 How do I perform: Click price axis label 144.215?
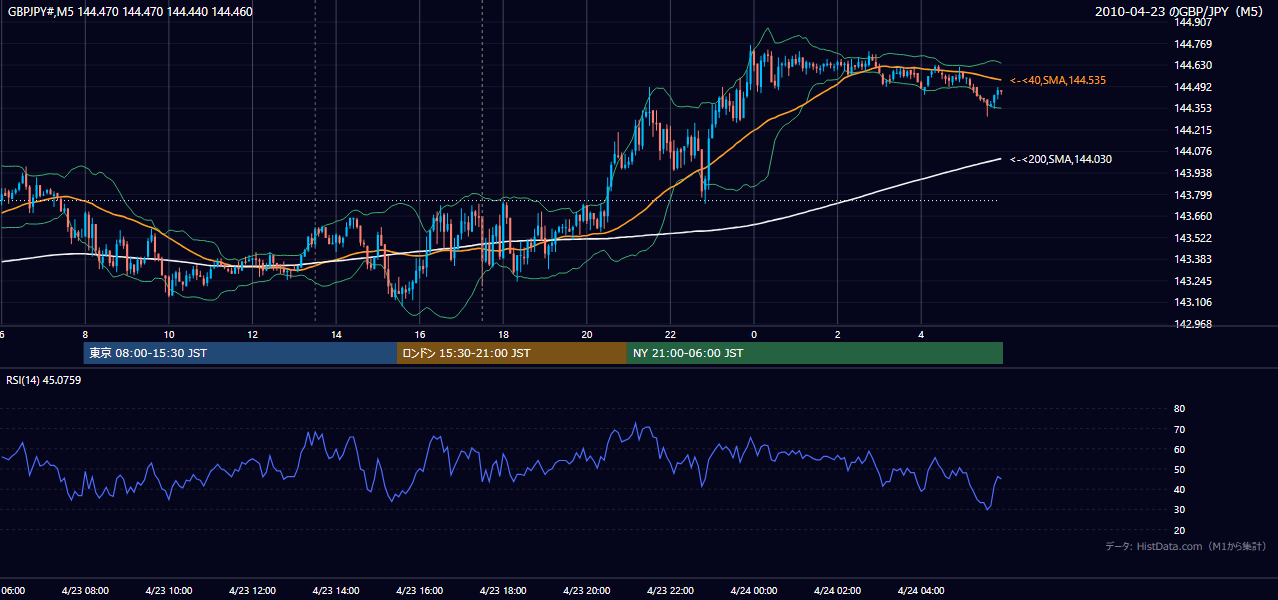[1192, 130]
